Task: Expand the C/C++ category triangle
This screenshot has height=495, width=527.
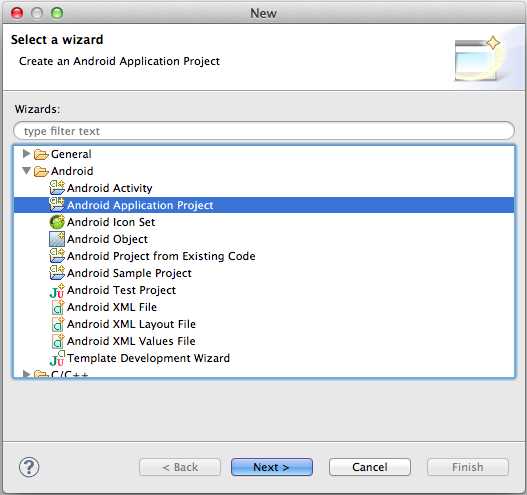Action: [26, 373]
